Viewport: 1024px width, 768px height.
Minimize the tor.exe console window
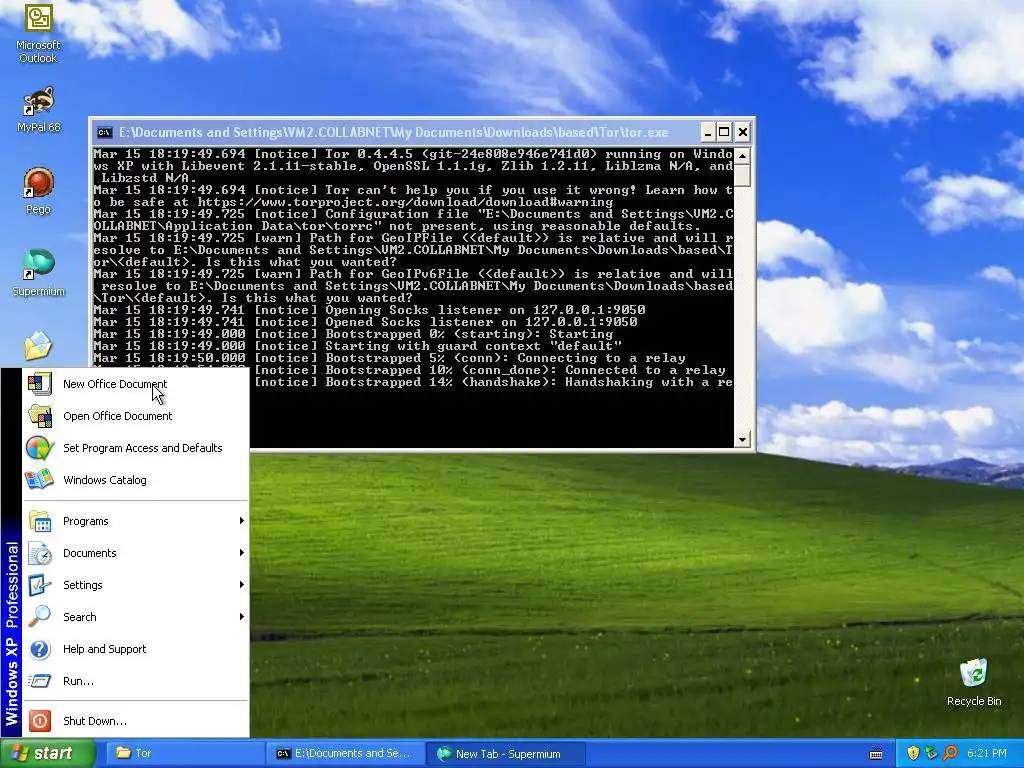(x=708, y=133)
